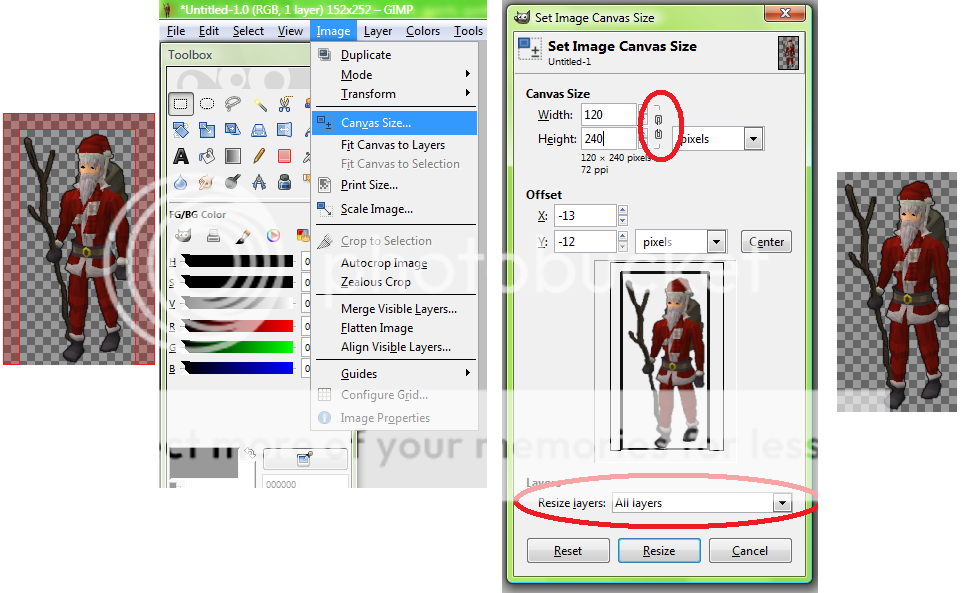The width and height of the screenshot is (979, 593).
Task: Select the Rectangle Select tool
Action: [181, 103]
